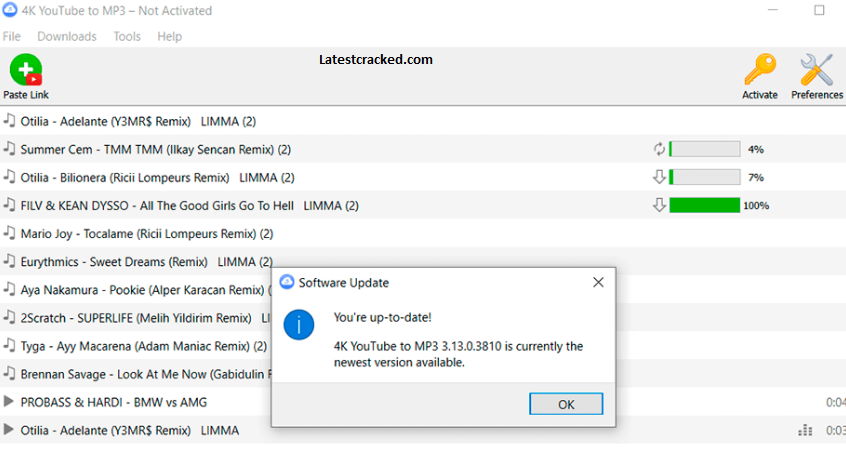Open the Activate key icon

pyautogui.click(x=760, y=70)
